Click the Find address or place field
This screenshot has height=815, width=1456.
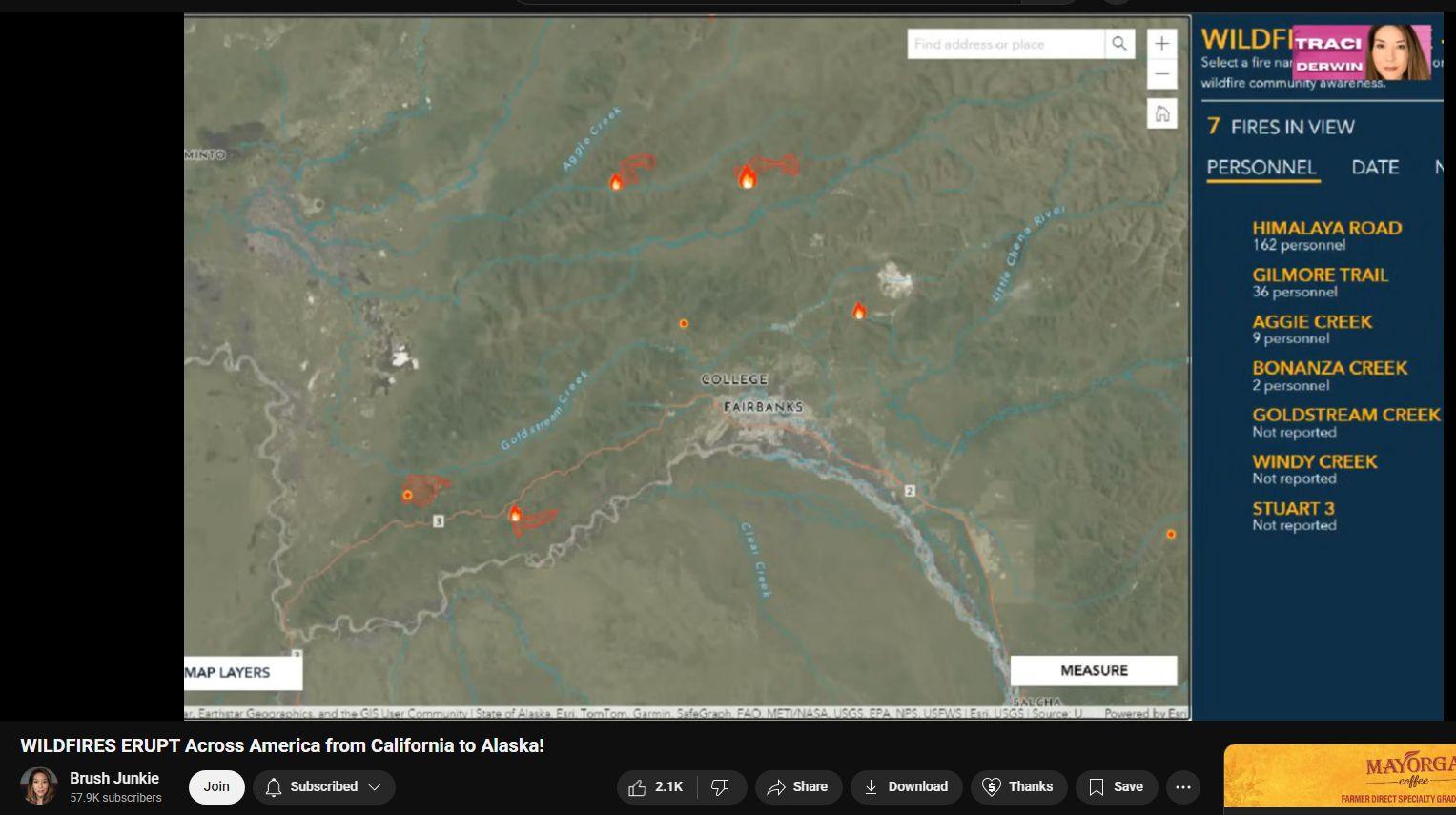1006,44
